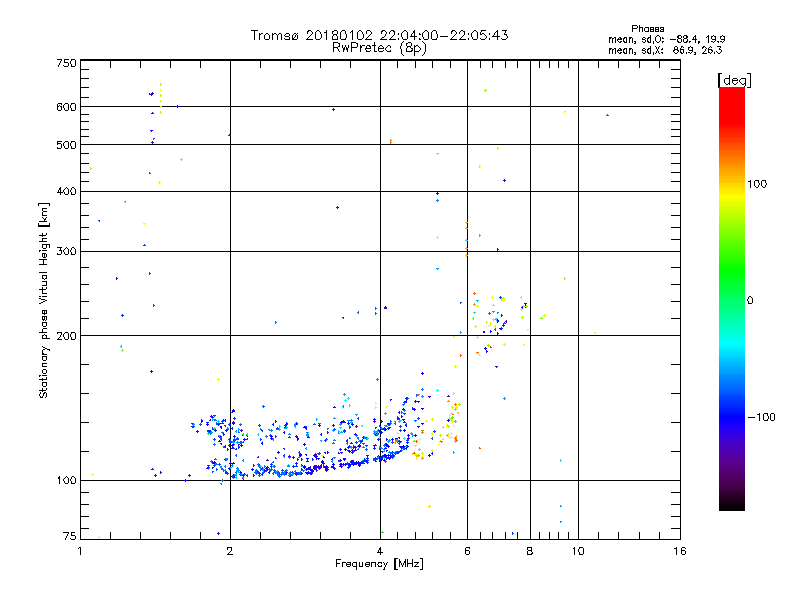Viewport: 800px width, 600px height.
Task: Click y-axis tick label '500'
Action: tap(66, 145)
